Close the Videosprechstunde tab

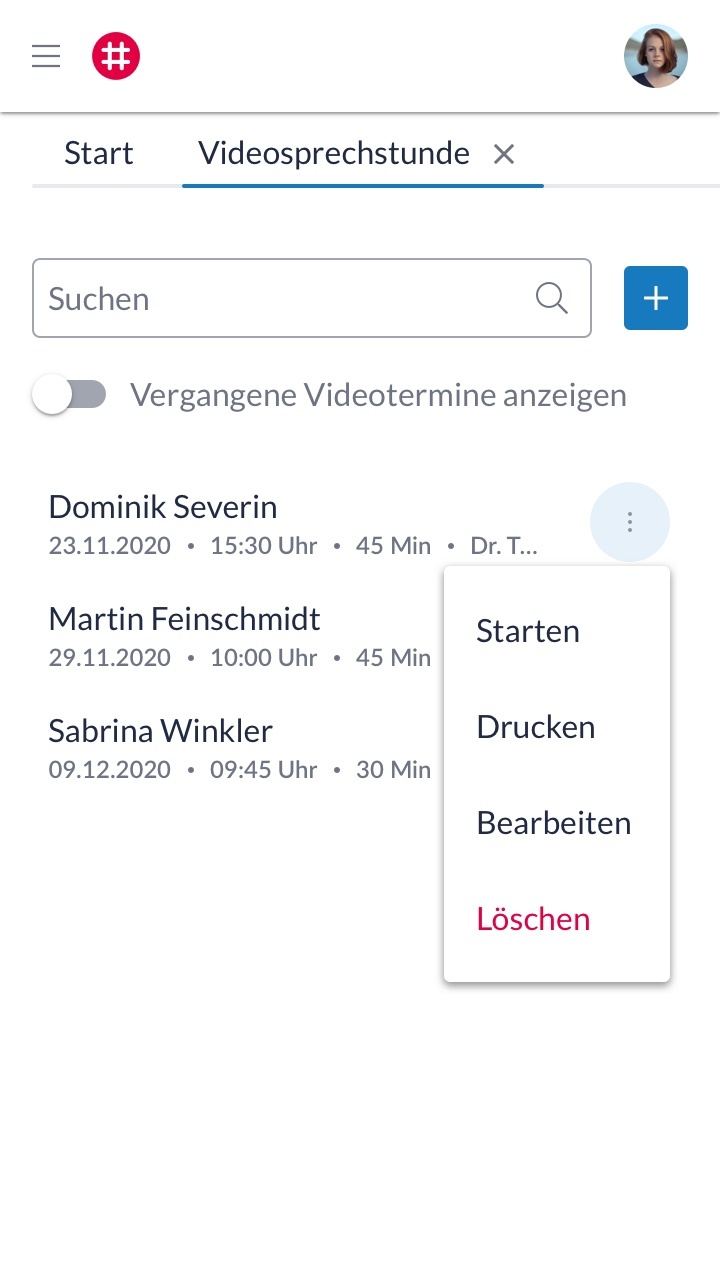point(504,154)
